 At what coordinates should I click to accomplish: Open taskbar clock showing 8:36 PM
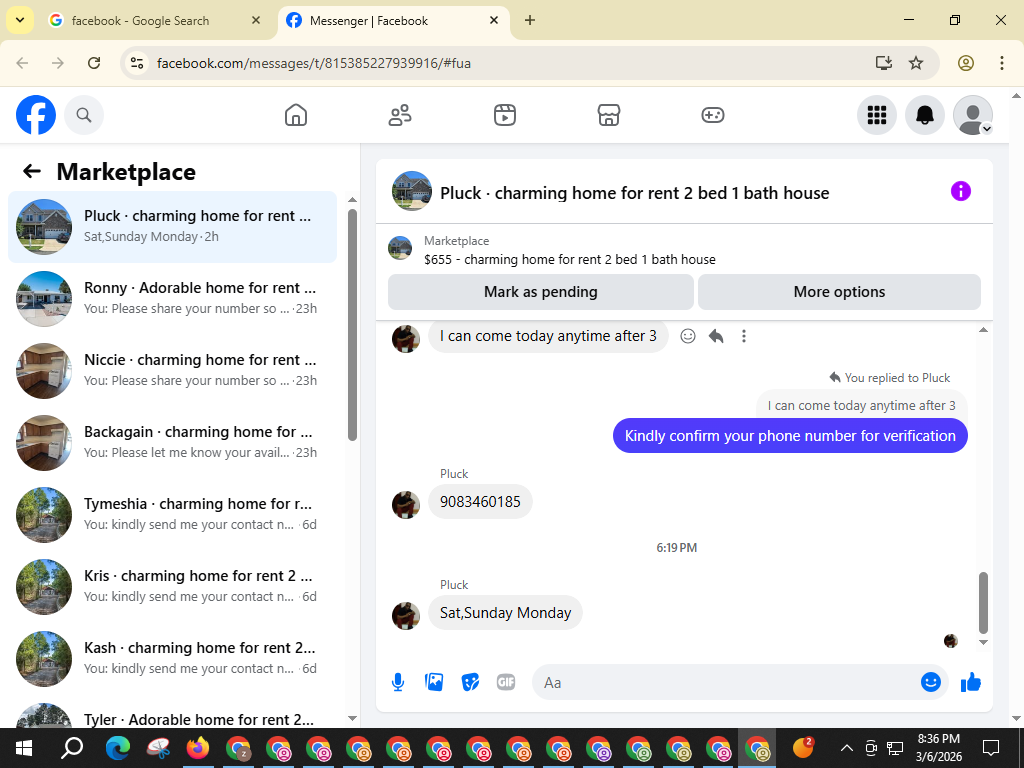(x=938, y=748)
